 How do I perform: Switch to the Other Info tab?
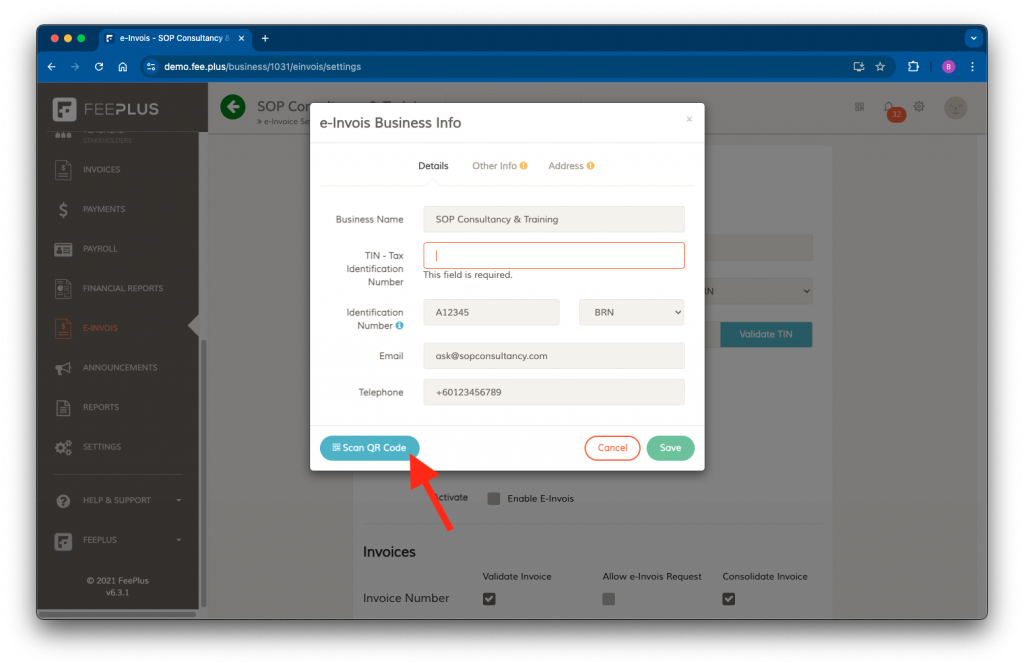499,166
